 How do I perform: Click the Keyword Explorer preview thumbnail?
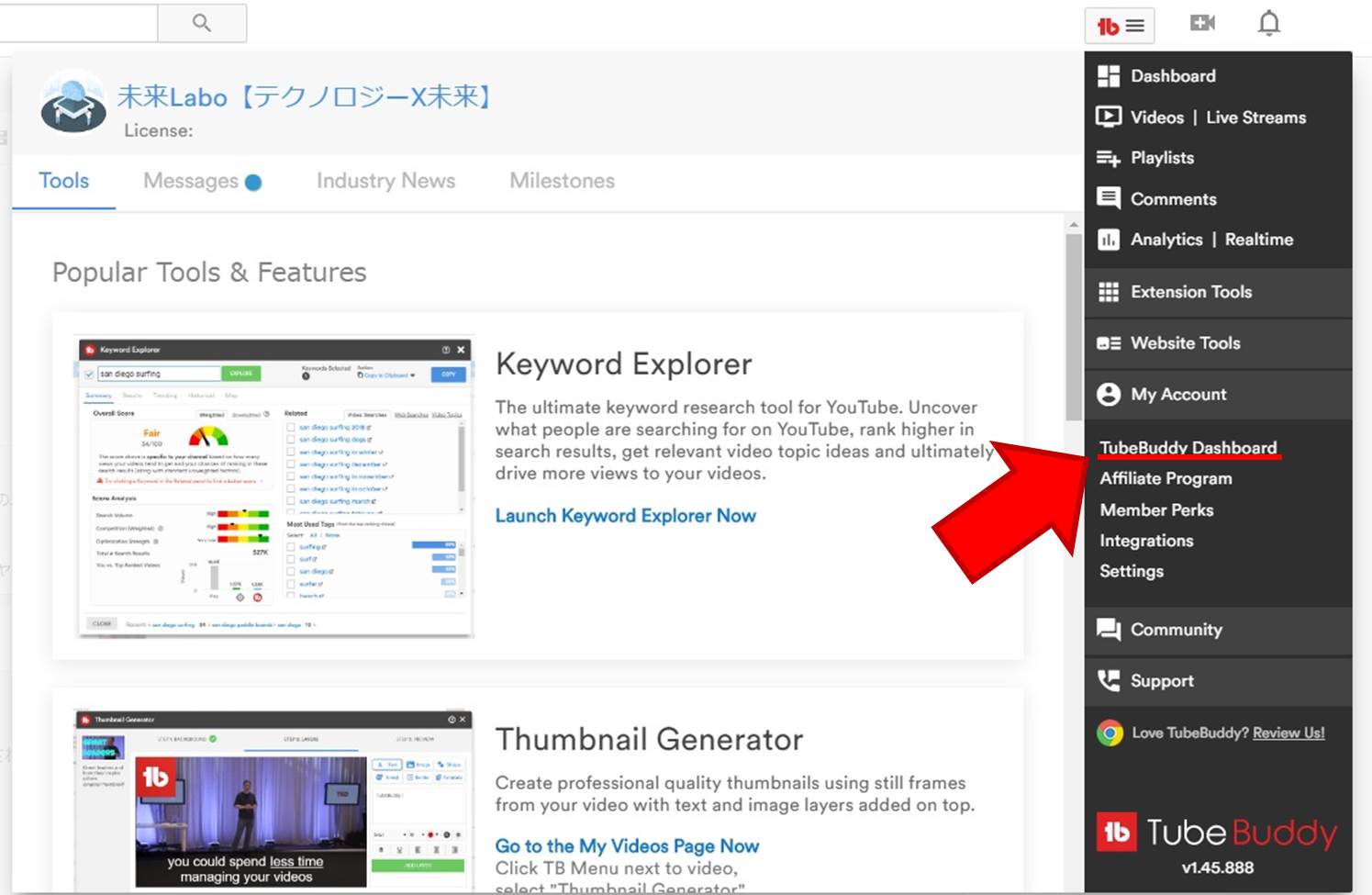tap(275, 487)
